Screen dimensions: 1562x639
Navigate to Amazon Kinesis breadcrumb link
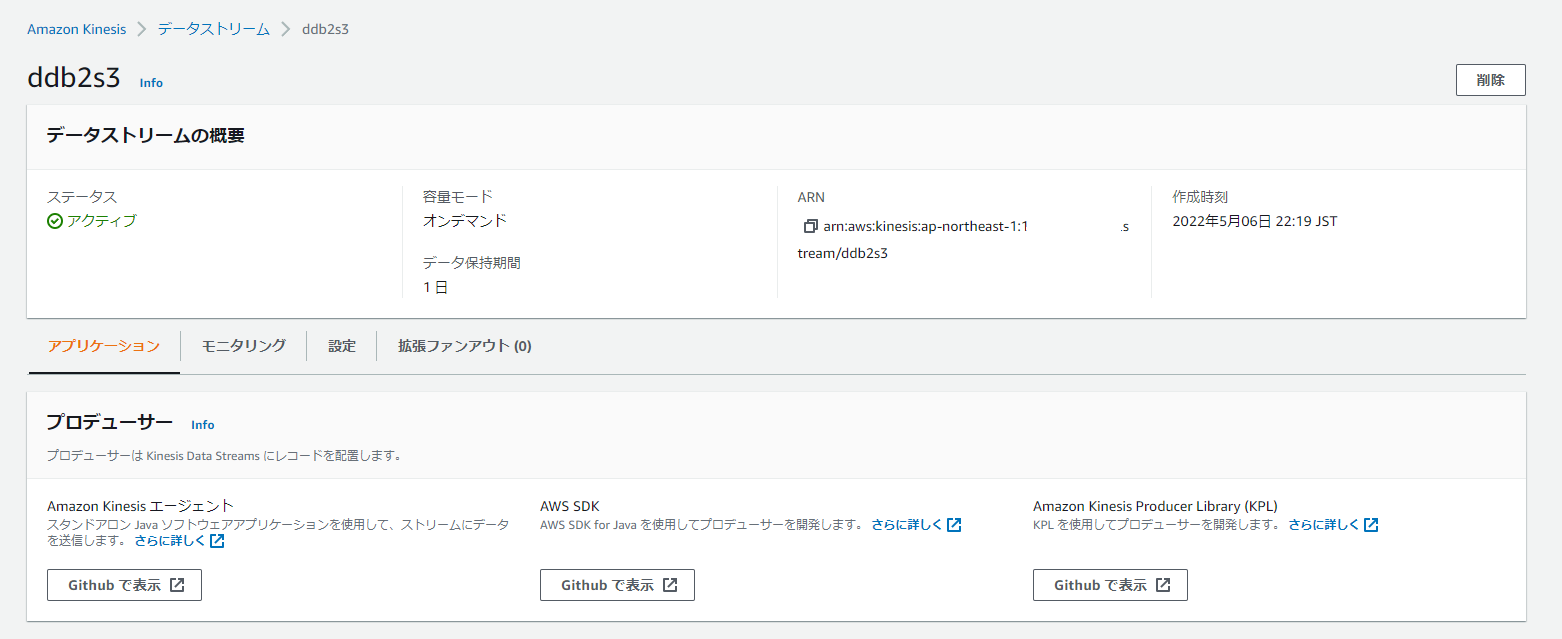[76, 29]
